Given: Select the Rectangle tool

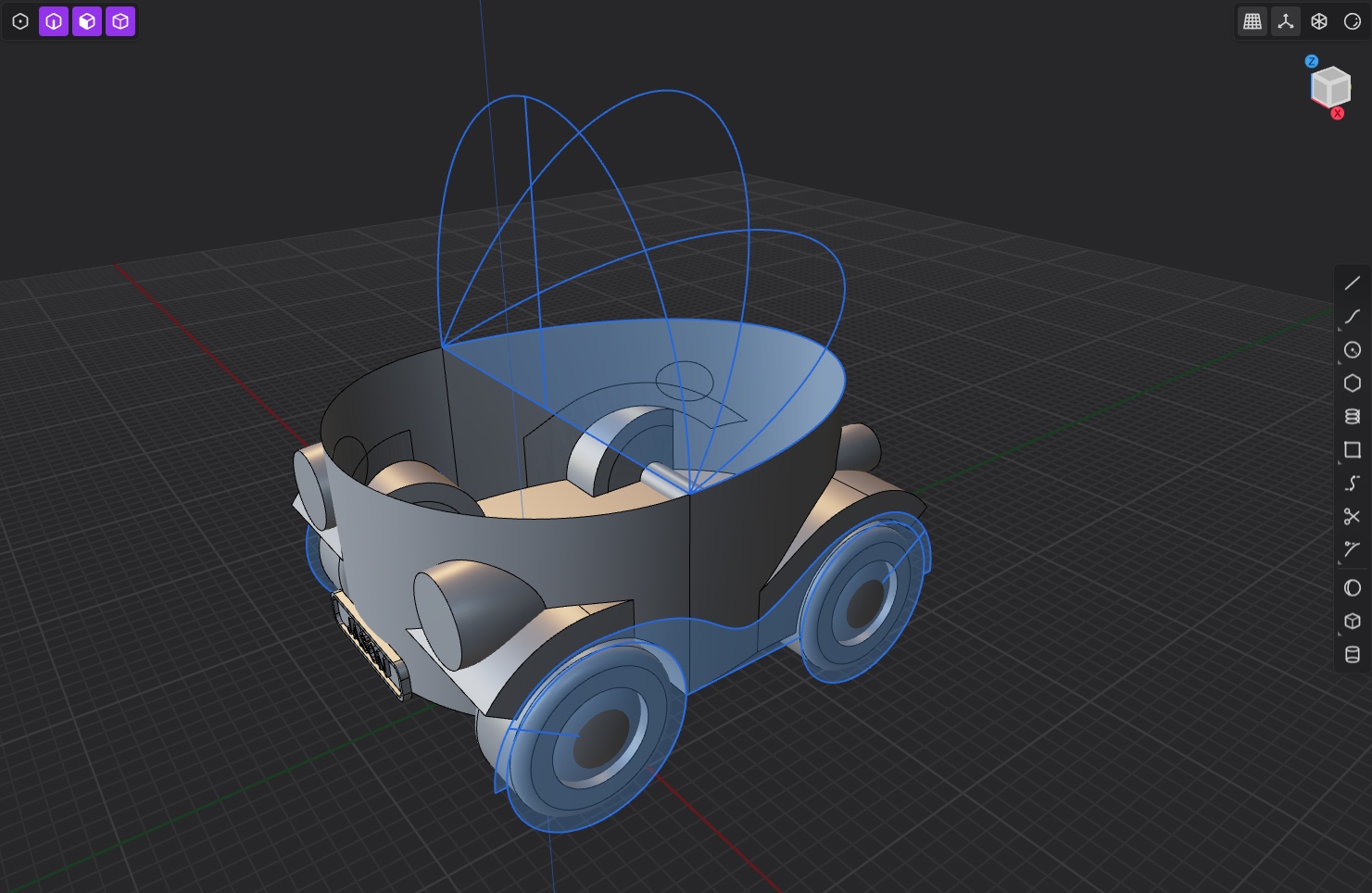Looking at the screenshot, I should pyautogui.click(x=1353, y=450).
